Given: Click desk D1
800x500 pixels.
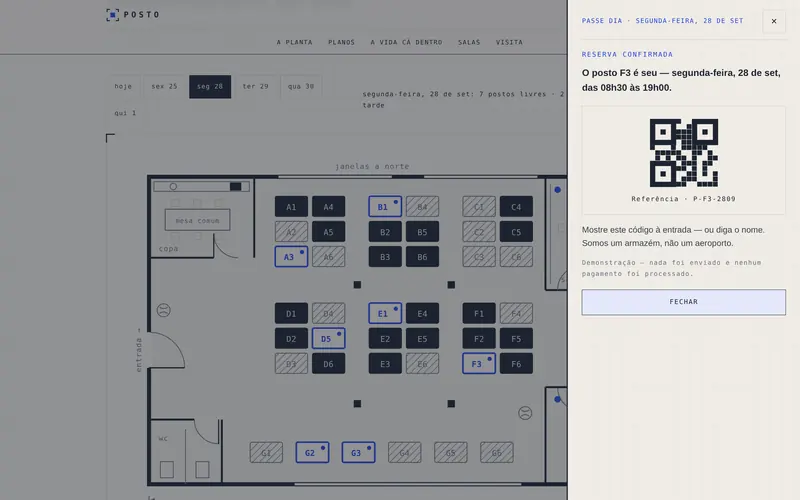Looking at the screenshot, I should click(x=291, y=313).
